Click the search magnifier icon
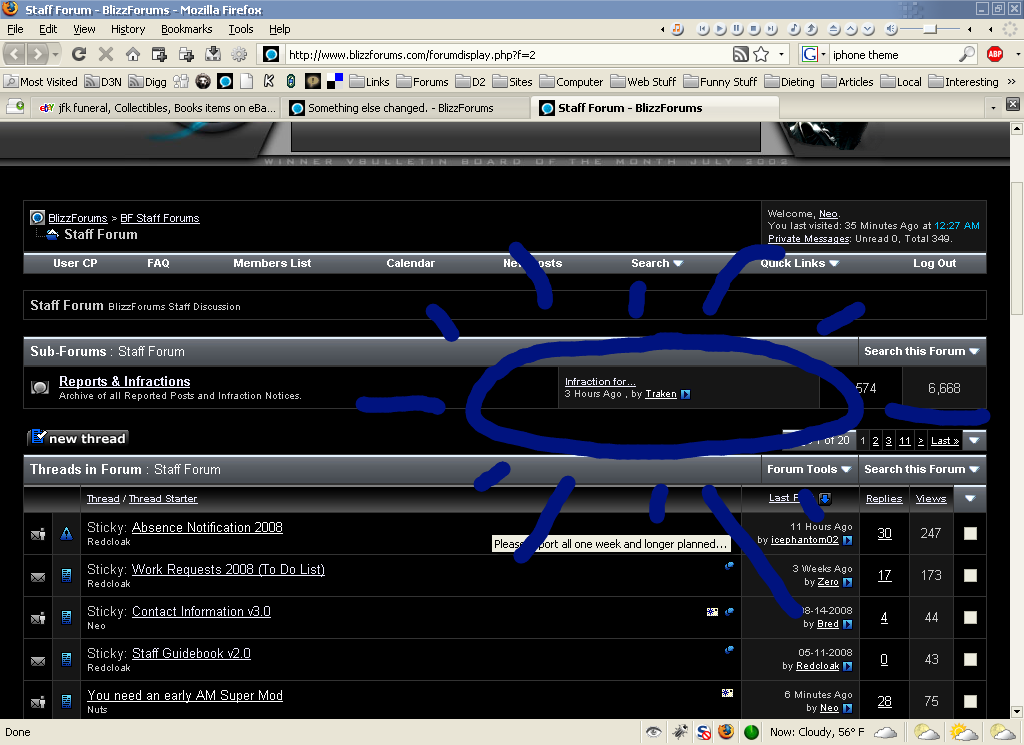 point(967,54)
